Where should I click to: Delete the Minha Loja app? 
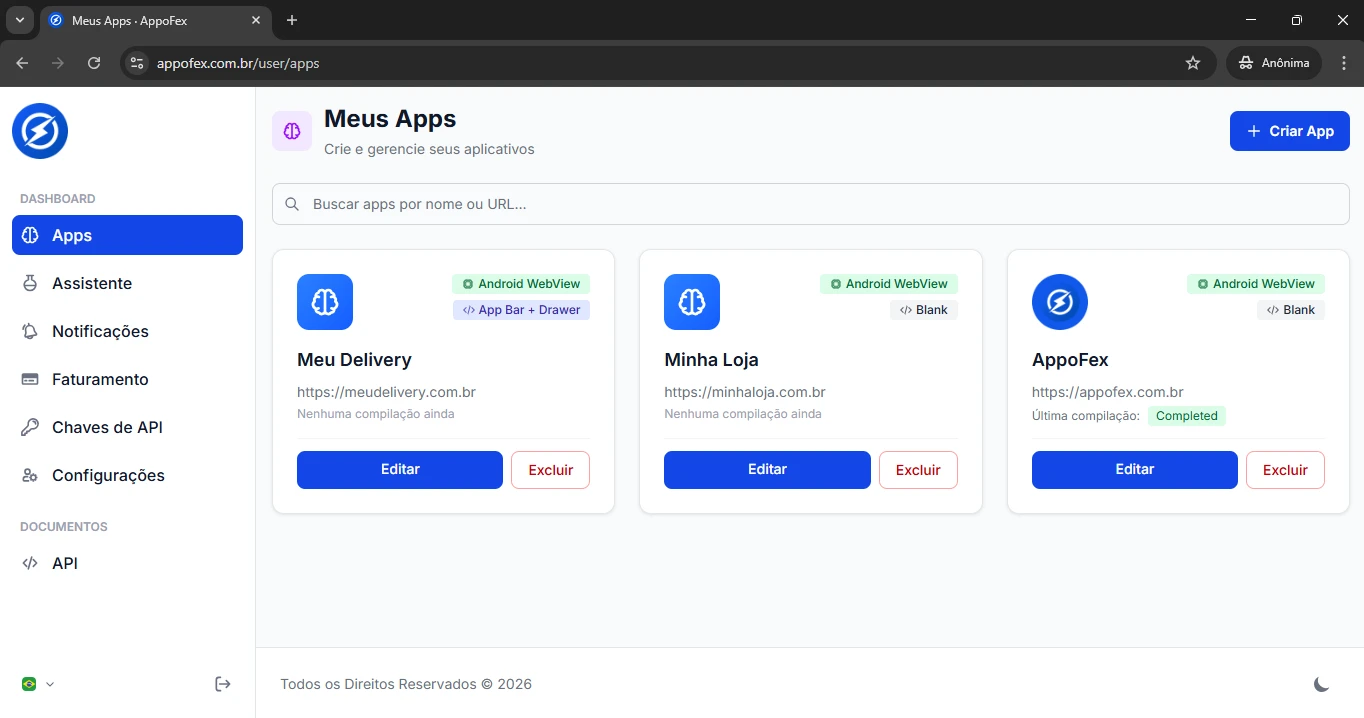click(x=917, y=470)
